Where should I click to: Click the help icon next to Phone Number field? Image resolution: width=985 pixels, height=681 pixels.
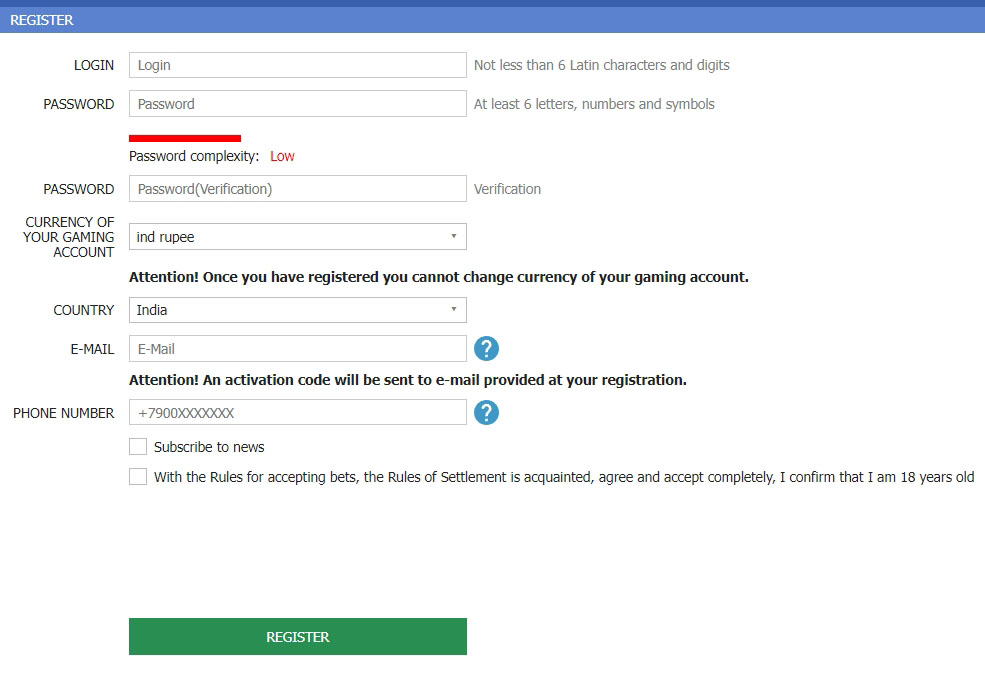point(486,413)
